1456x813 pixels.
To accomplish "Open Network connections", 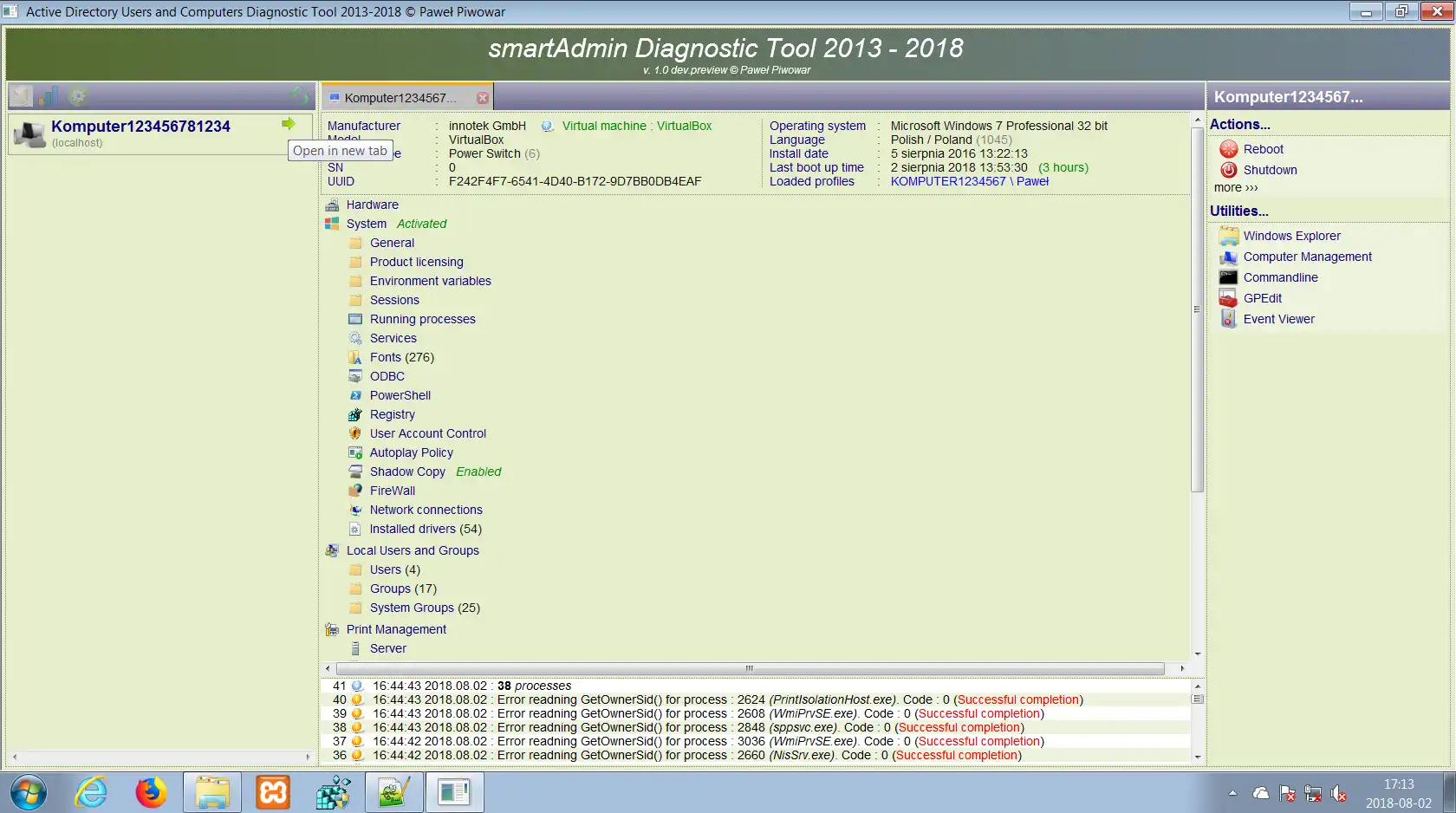I will click(x=426, y=510).
